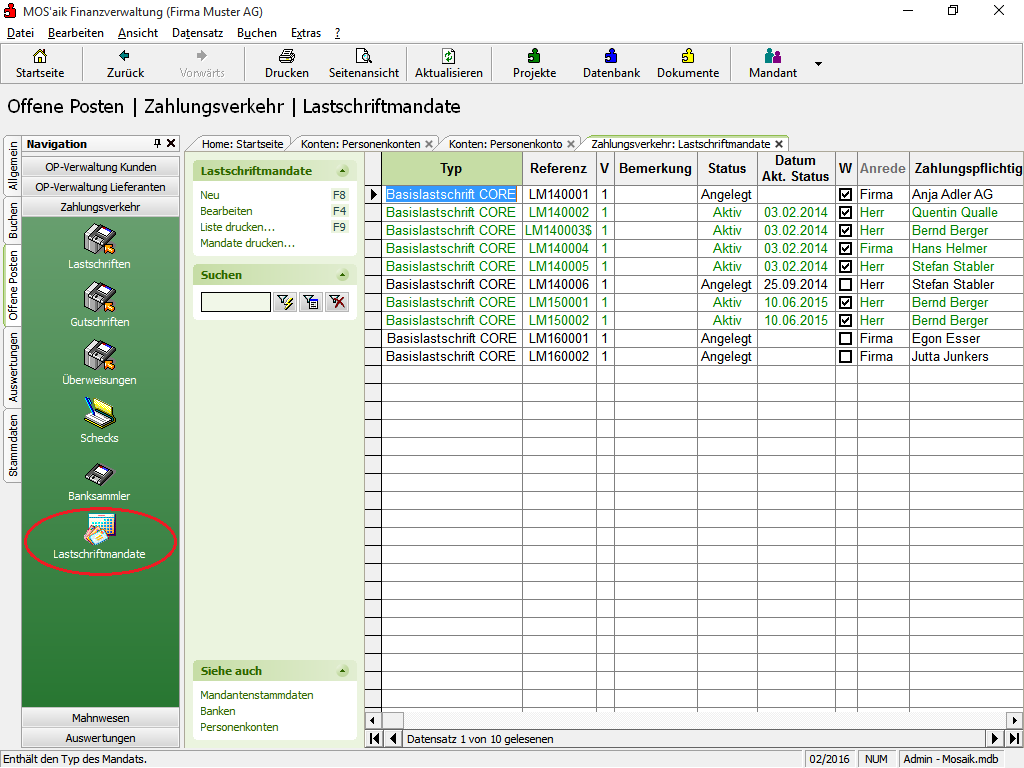Screen dimensions: 1024x768
Task: Toggle W checkbox for reference LM140005
Action: tap(845, 266)
